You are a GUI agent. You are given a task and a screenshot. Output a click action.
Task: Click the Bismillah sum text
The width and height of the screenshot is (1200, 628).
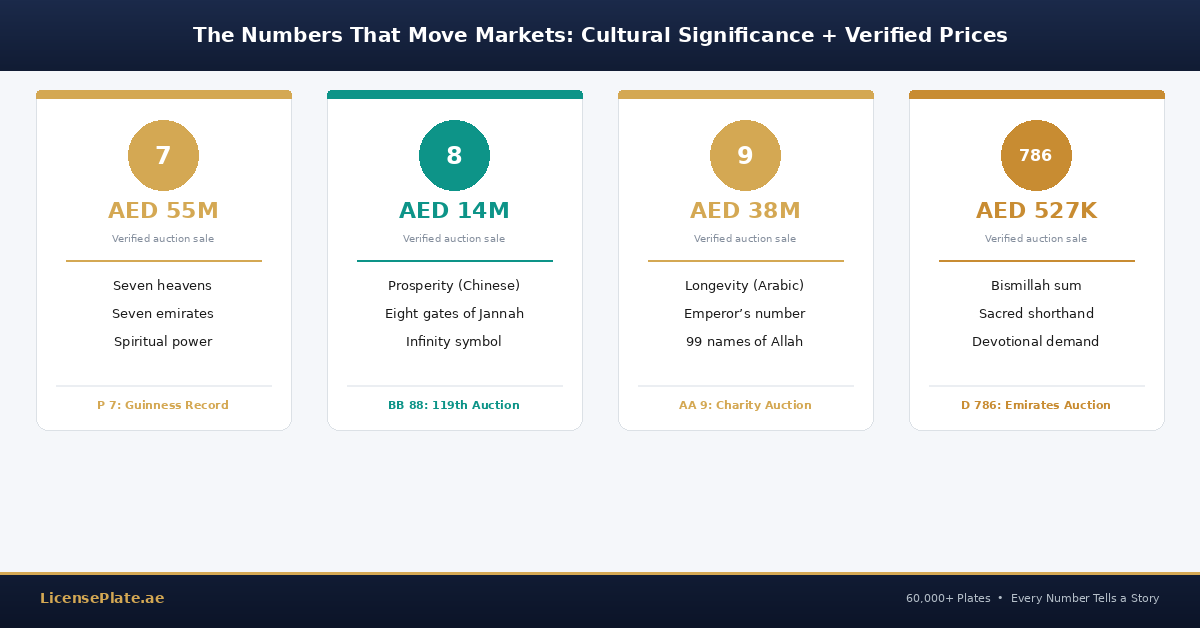1036,286
